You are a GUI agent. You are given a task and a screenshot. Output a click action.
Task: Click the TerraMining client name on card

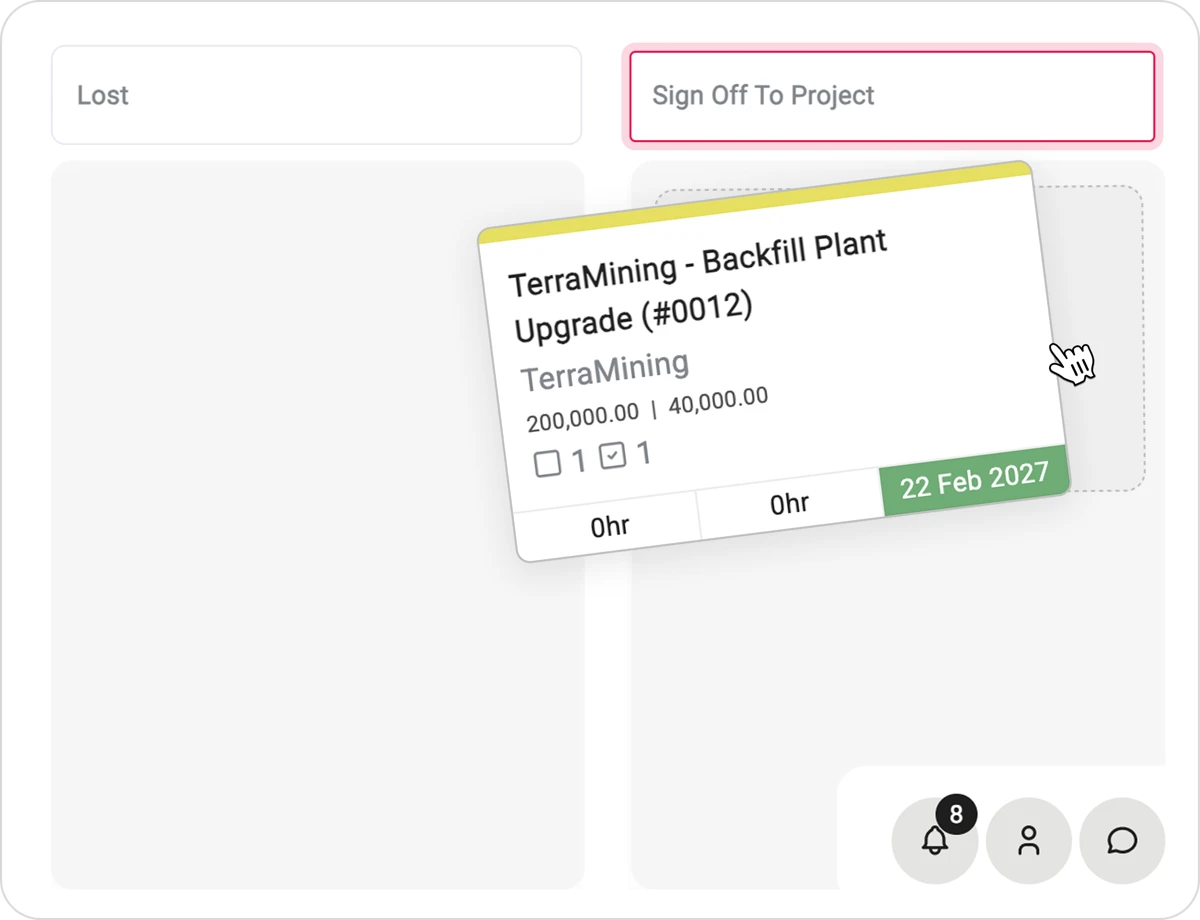tap(605, 373)
